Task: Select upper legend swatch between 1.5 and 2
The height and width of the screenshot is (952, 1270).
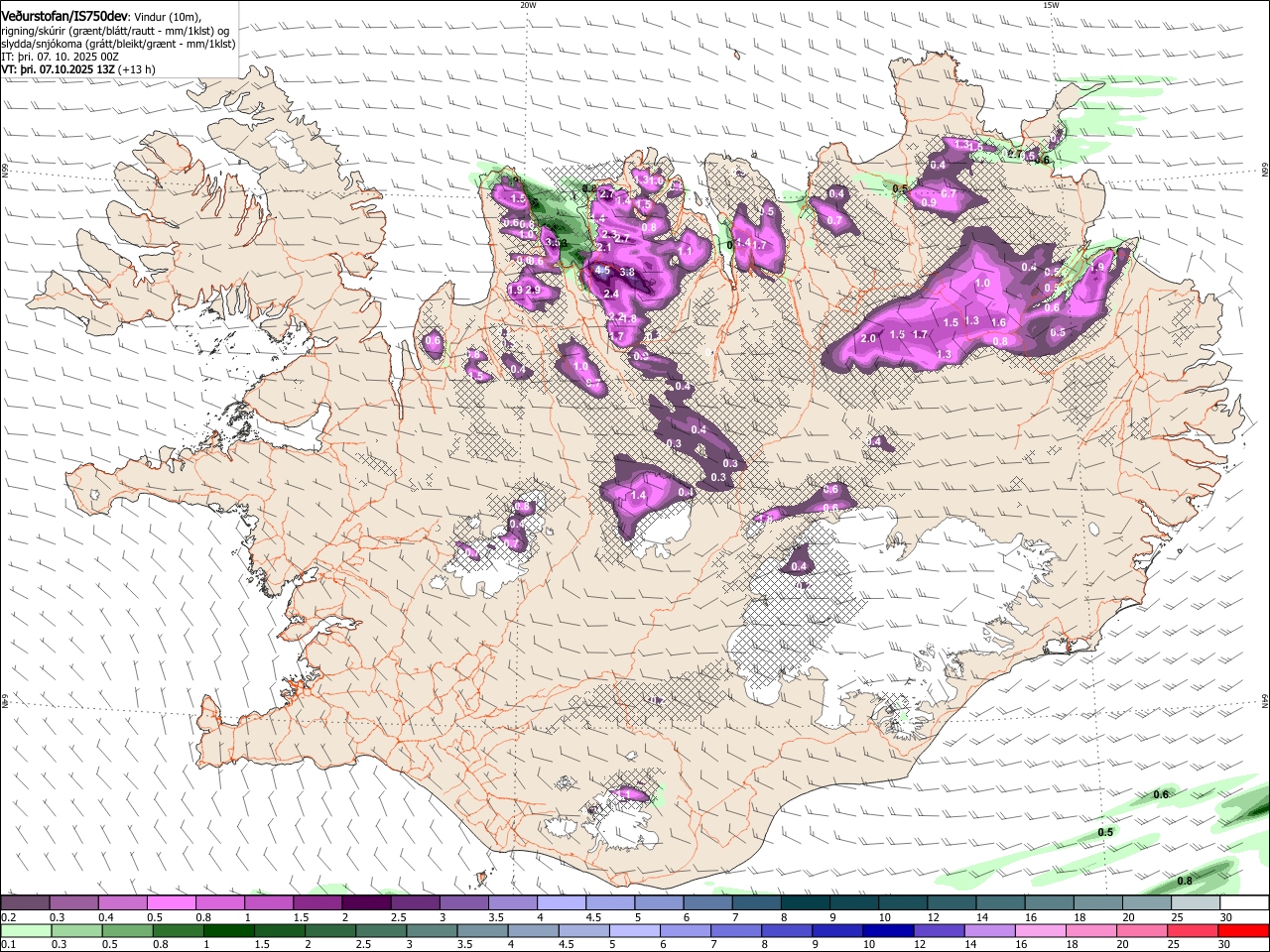Action: tap(317, 902)
